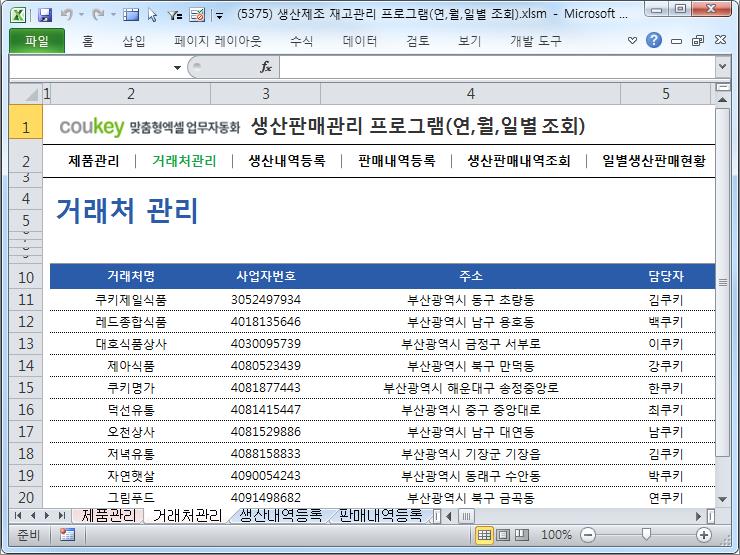Minimize the ribbon with the heart-shaped caret icon
The width and height of the screenshot is (740, 555).
click(632, 41)
